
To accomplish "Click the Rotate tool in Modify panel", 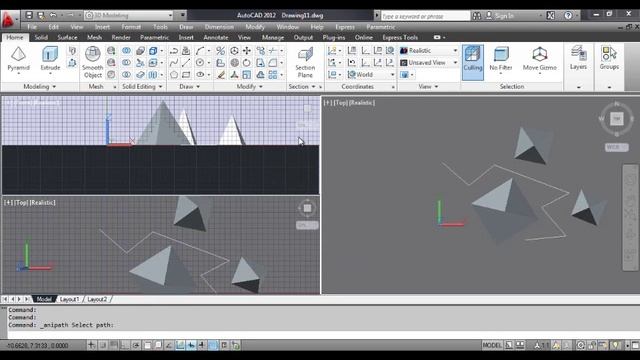I will pos(247,63).
